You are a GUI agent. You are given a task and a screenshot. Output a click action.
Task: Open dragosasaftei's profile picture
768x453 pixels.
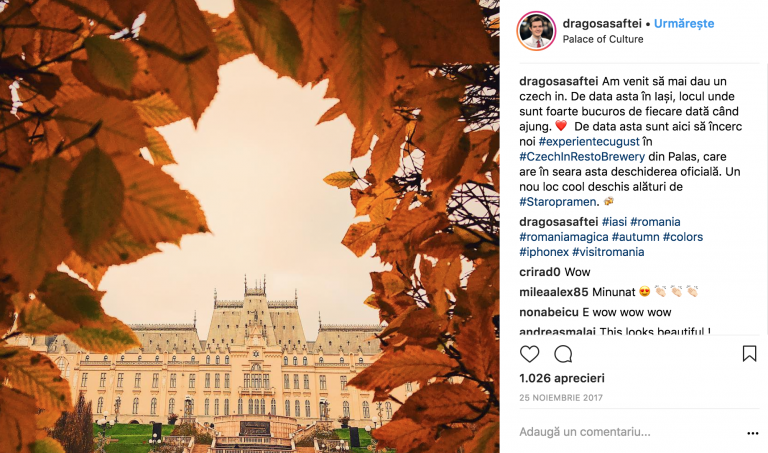coord(536,31)
